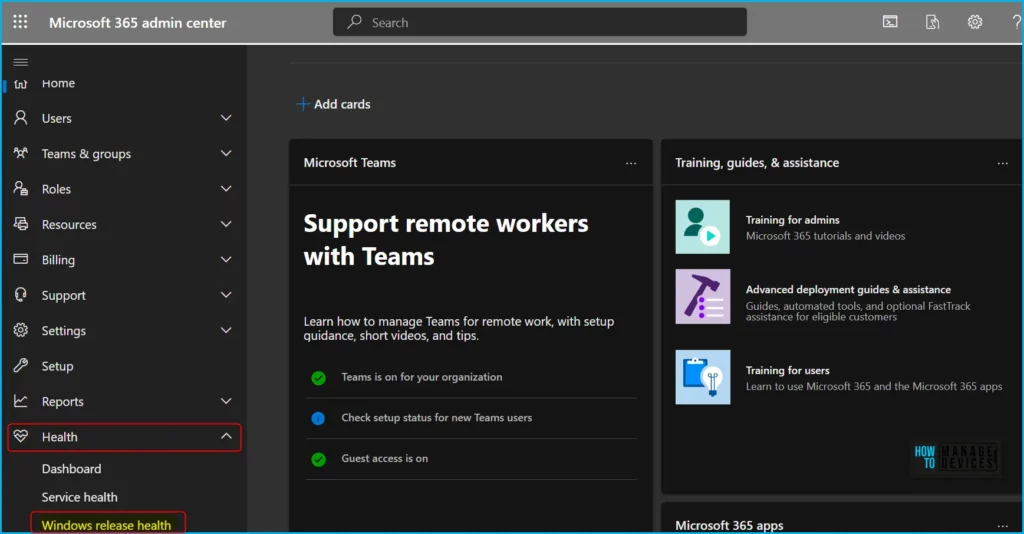
Task: Click the Billing card icon
Action: (x=21, y=259)
